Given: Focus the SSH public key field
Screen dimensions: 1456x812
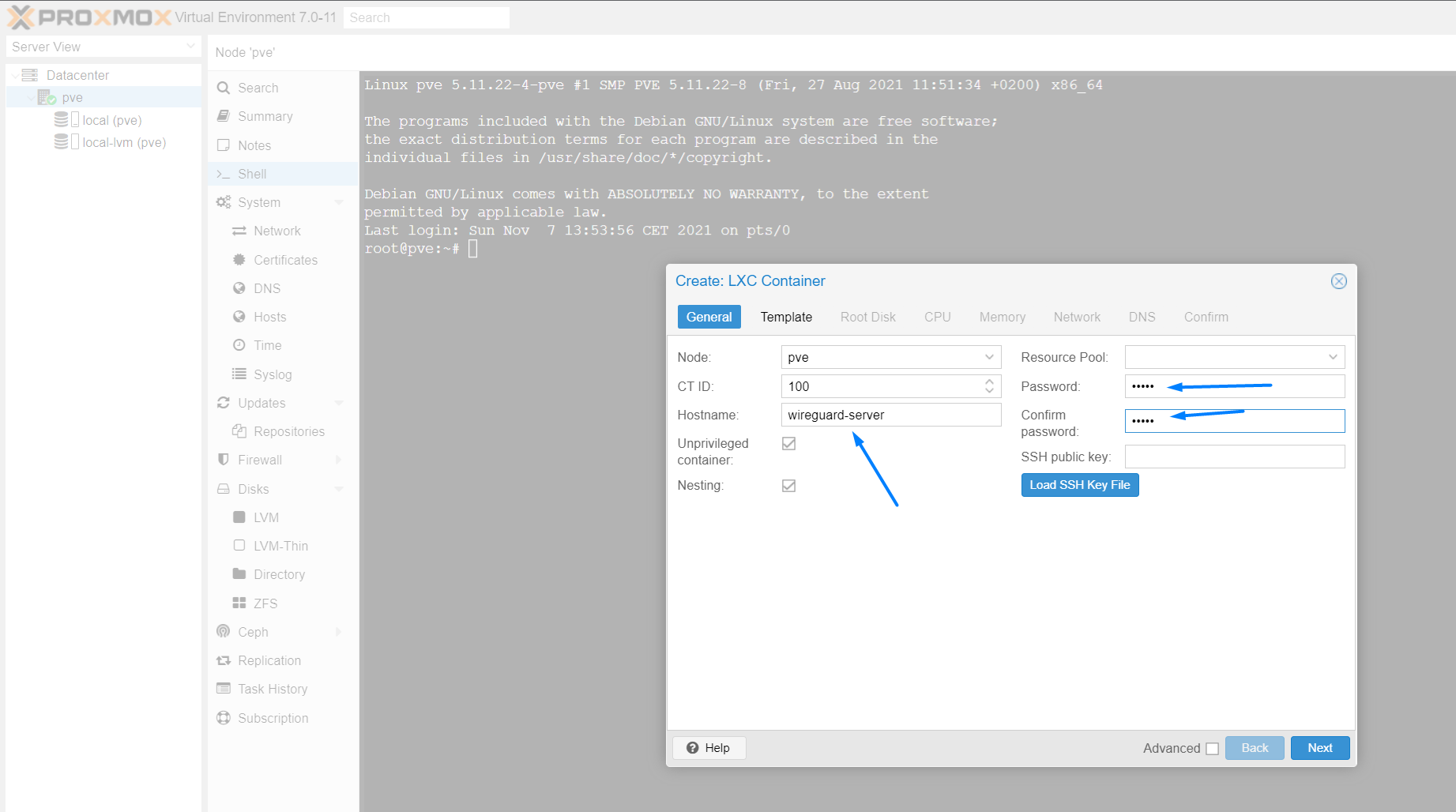Looking at the screenshot, I should click(x=1234, y=457).
